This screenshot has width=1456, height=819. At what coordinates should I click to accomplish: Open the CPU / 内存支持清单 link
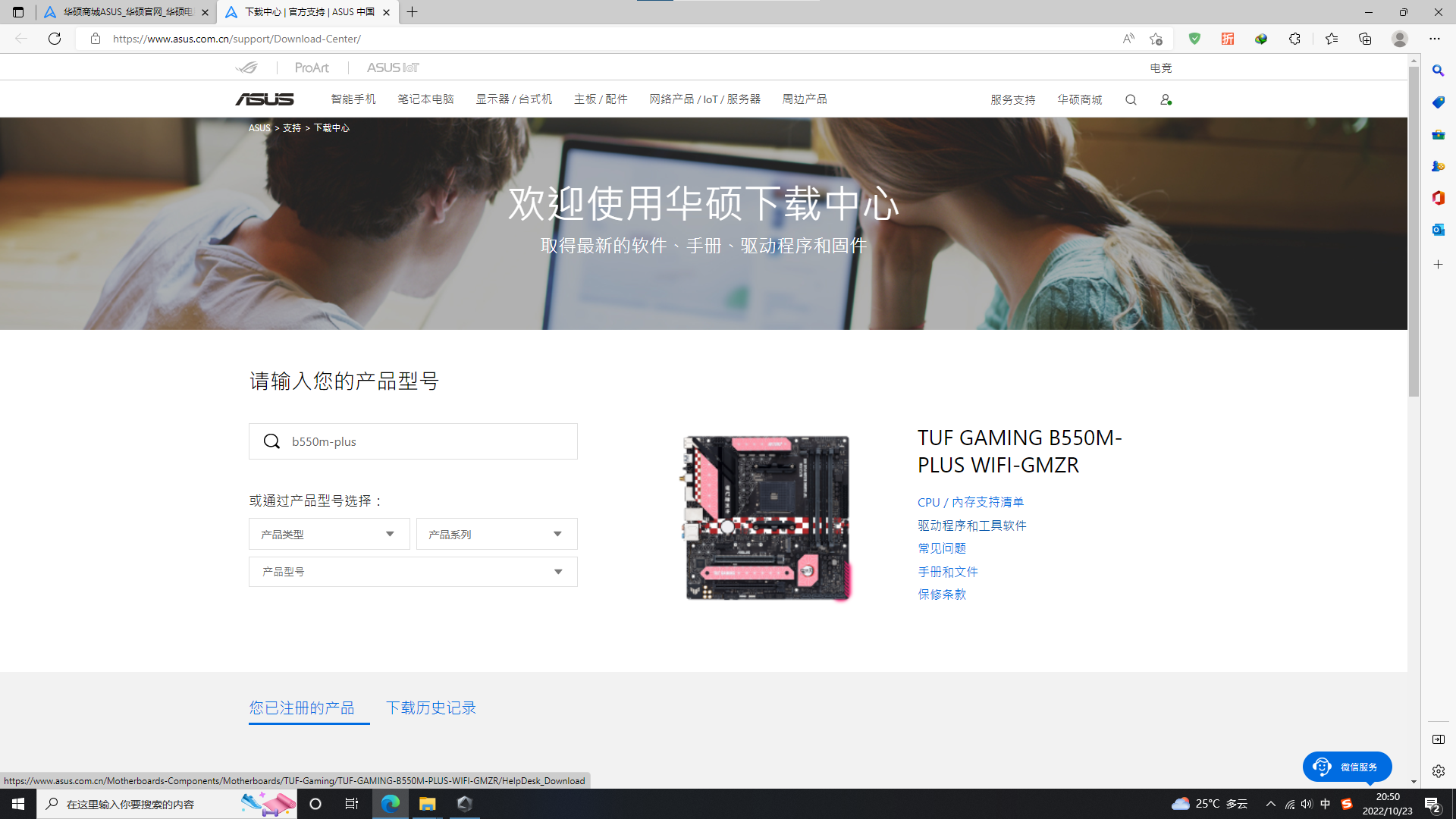click(x=970, y=502)
